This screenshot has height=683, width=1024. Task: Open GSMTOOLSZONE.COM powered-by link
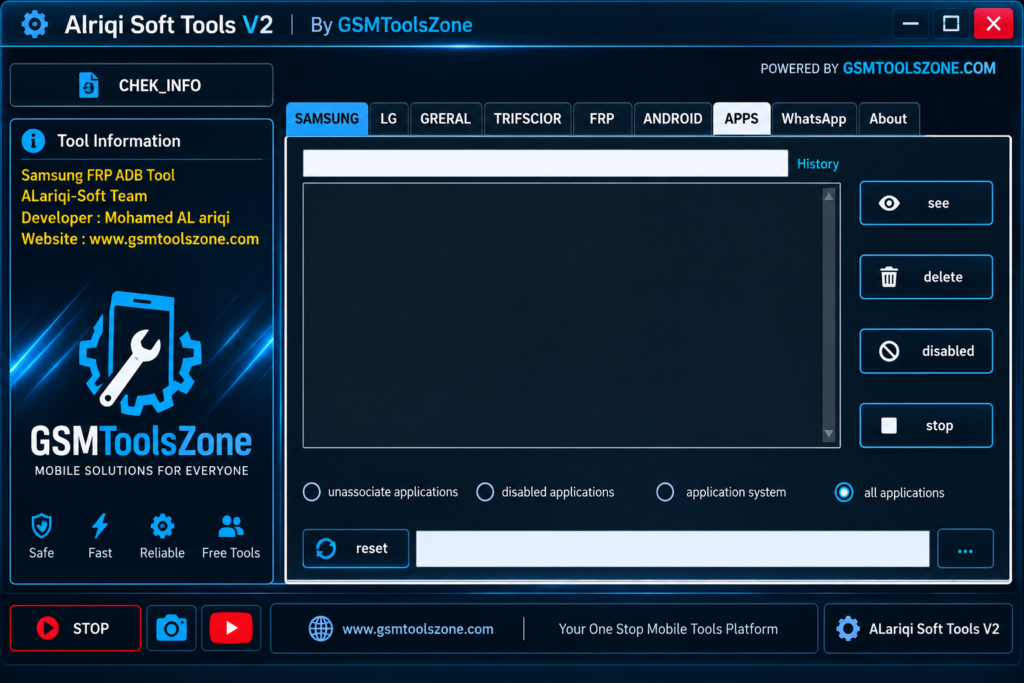(x=919, y=69)
